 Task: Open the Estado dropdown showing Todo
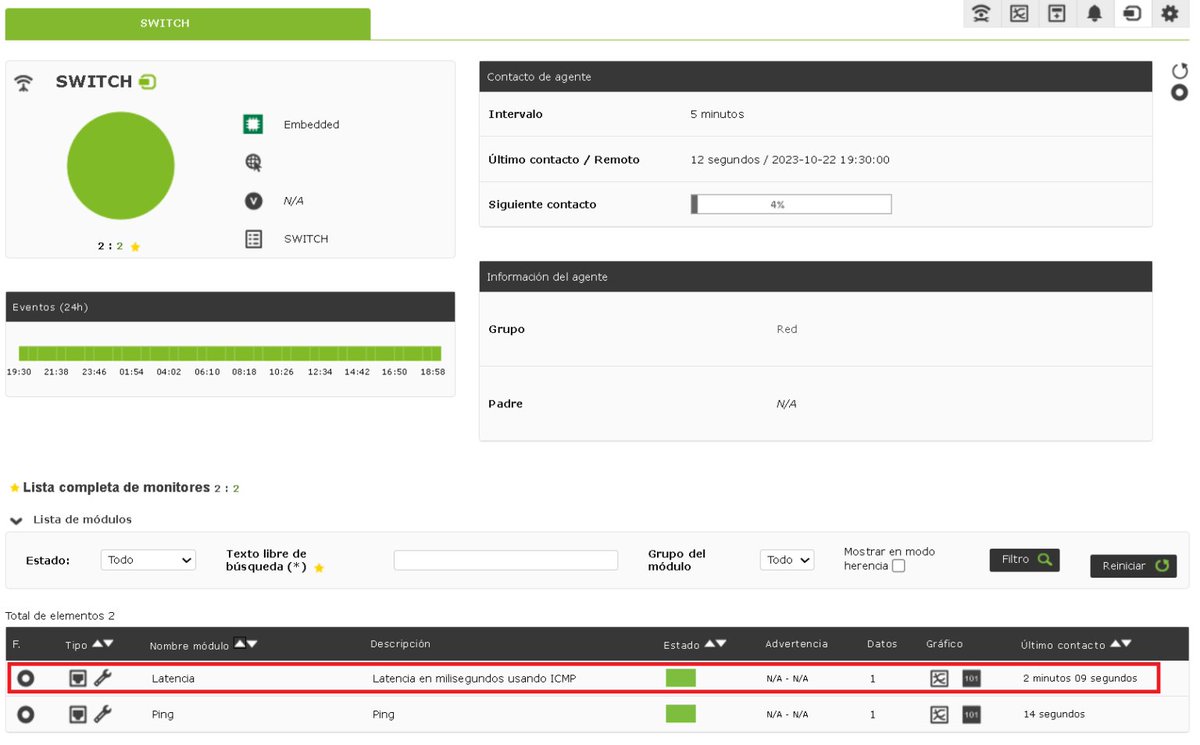click(148, 560)
